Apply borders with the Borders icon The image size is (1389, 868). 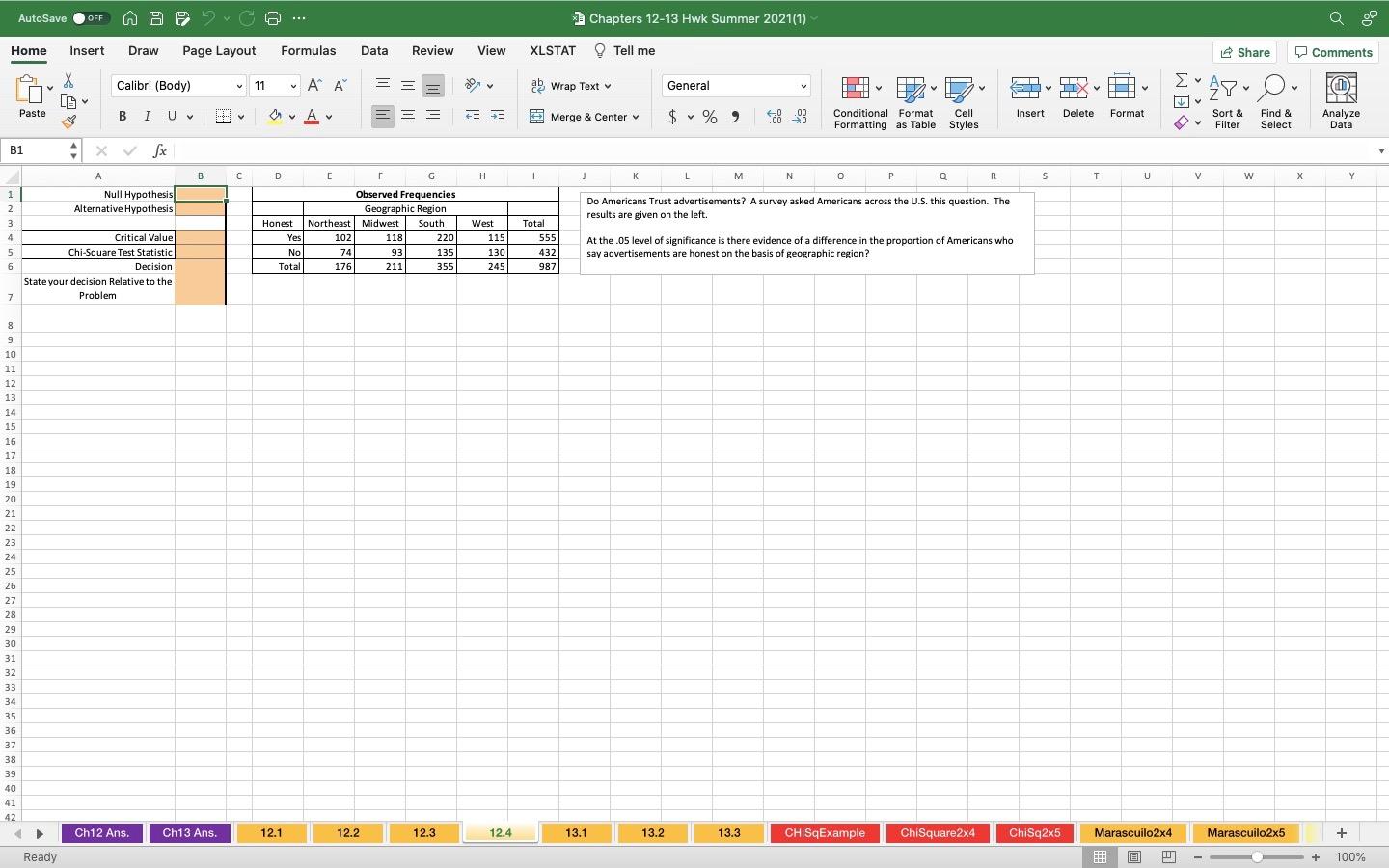pyautogui.click(x=223, y=117)
